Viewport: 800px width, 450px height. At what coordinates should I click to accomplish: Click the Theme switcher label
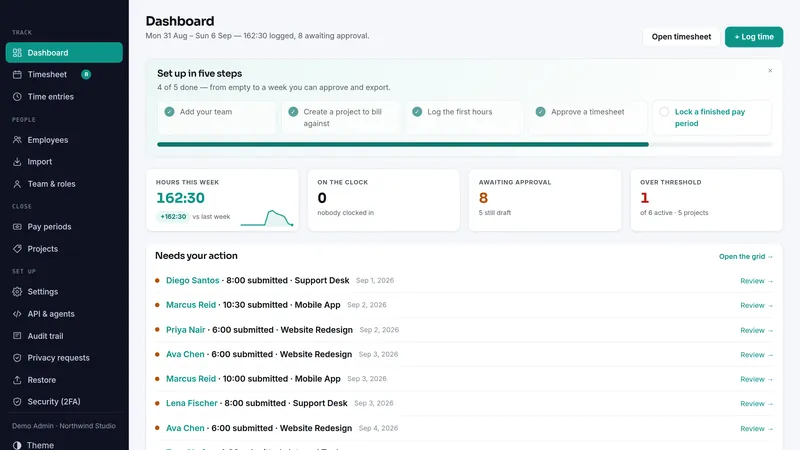40,445
